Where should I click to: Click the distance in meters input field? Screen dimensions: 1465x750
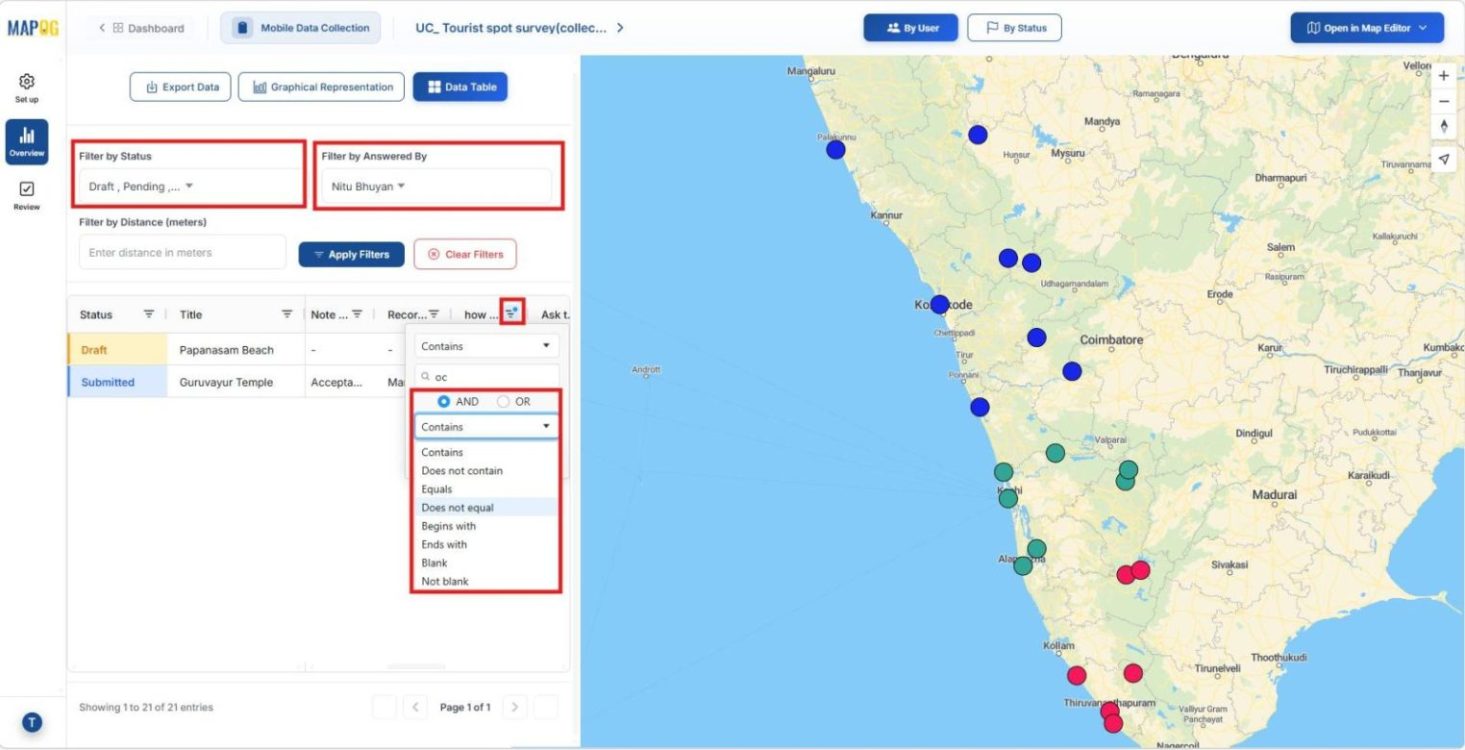point(183,252)
